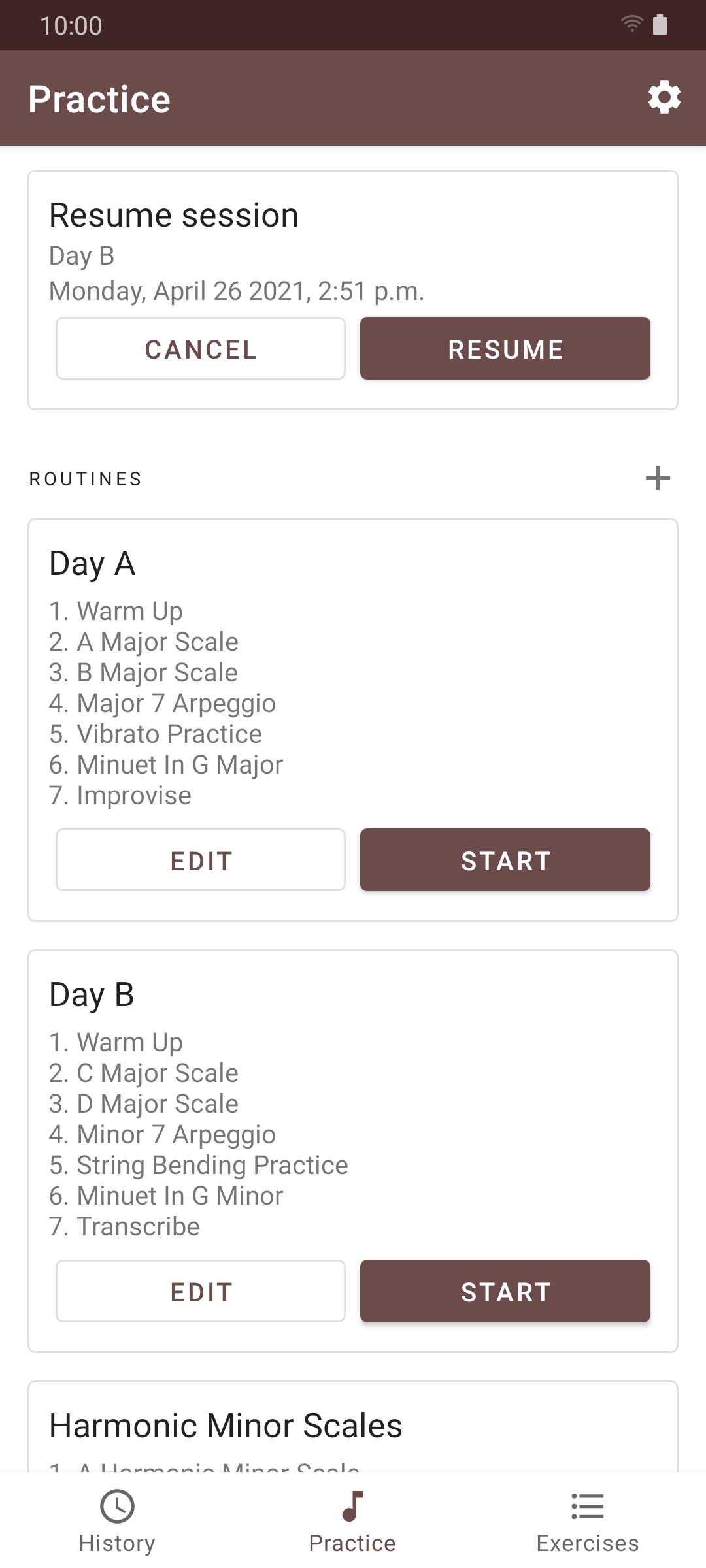
Task: Open settings with the gear icon
Action: [664, 98]
